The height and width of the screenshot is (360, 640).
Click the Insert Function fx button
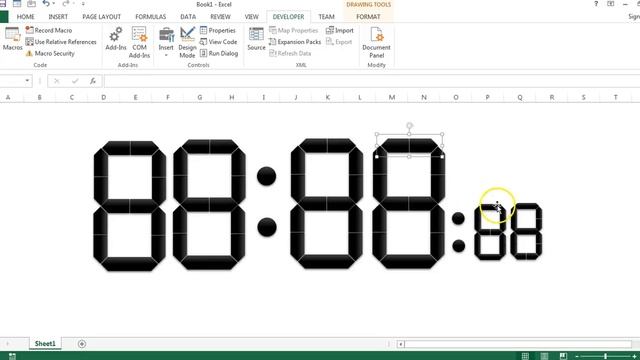pos(93,81)
